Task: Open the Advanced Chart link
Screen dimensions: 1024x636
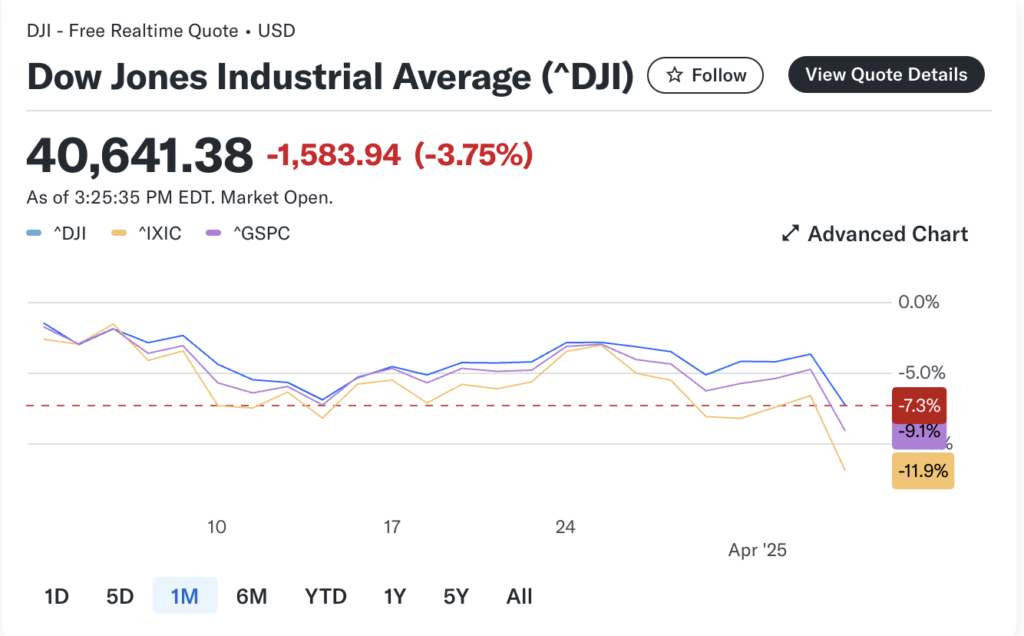Action: pyautogui.click(x=874, y=234)
